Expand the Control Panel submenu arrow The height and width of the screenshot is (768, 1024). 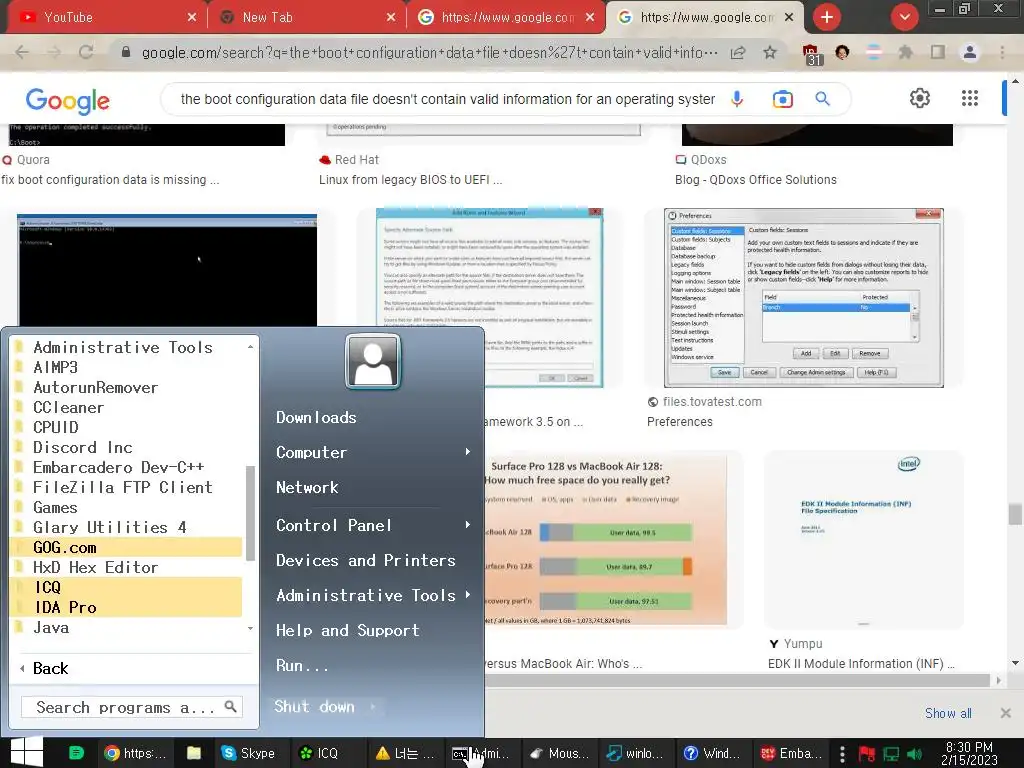pyautogui.click(x=468, y=525)
